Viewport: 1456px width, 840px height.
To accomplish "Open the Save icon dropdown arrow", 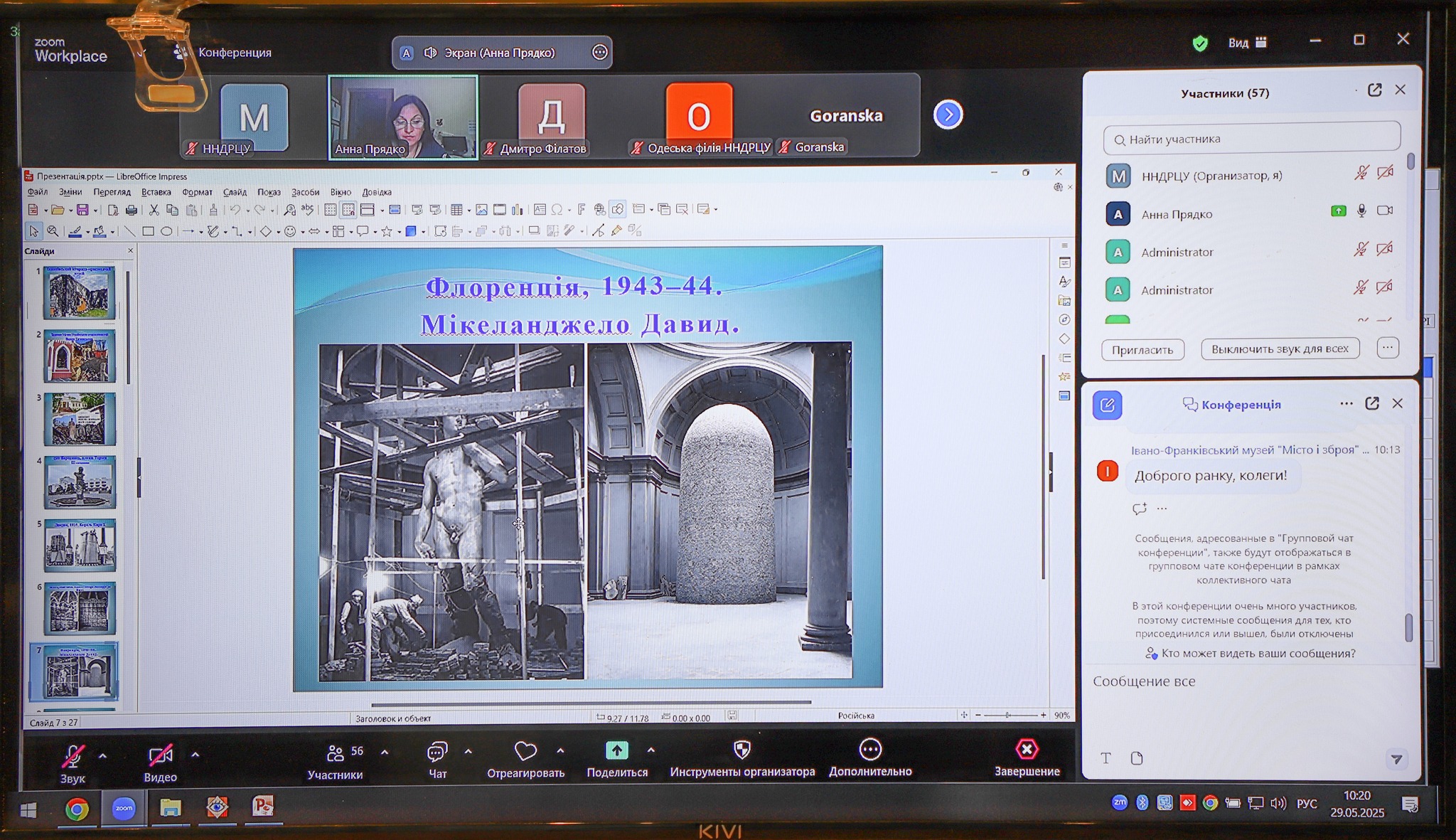I will [x=95, y=210].
